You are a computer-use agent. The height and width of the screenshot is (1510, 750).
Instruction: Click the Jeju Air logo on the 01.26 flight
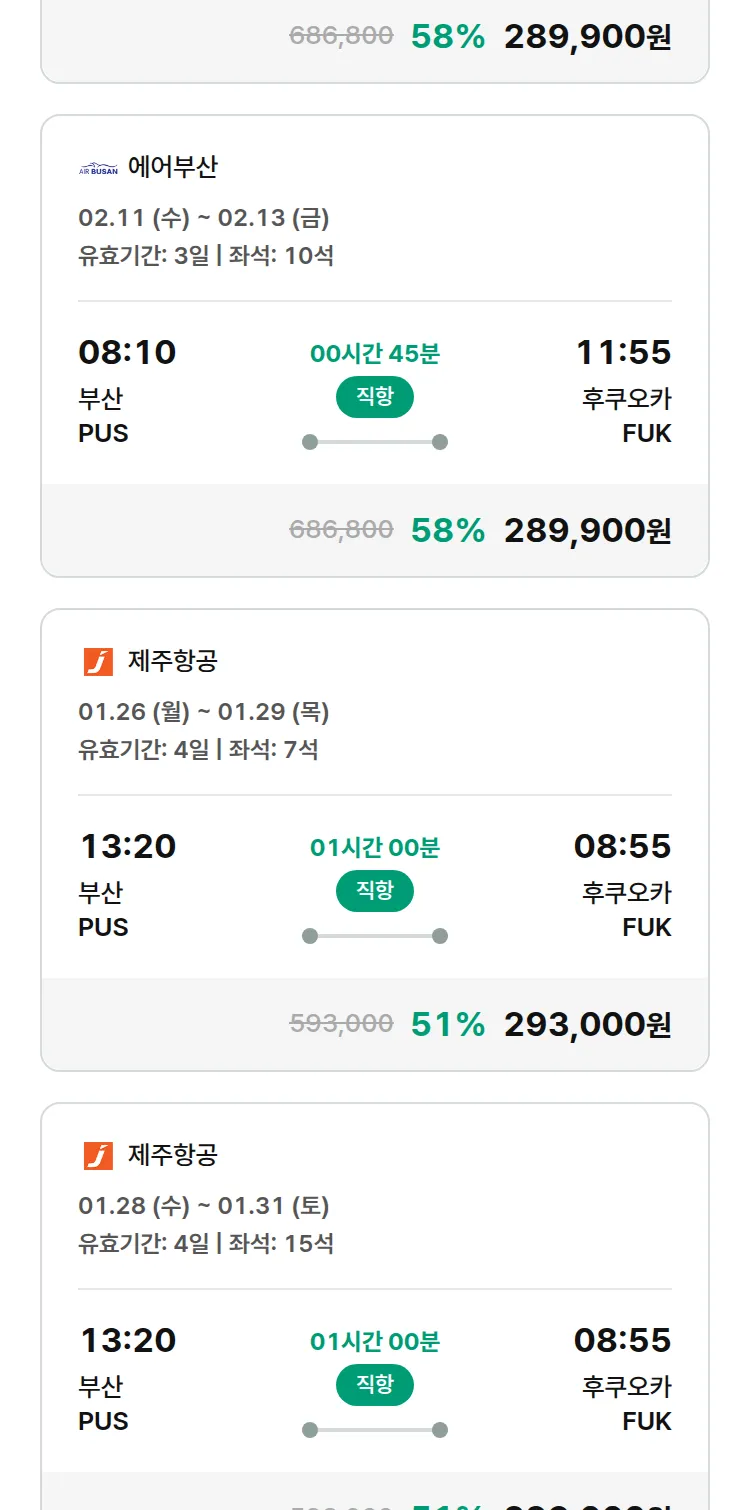pos(98,662)
